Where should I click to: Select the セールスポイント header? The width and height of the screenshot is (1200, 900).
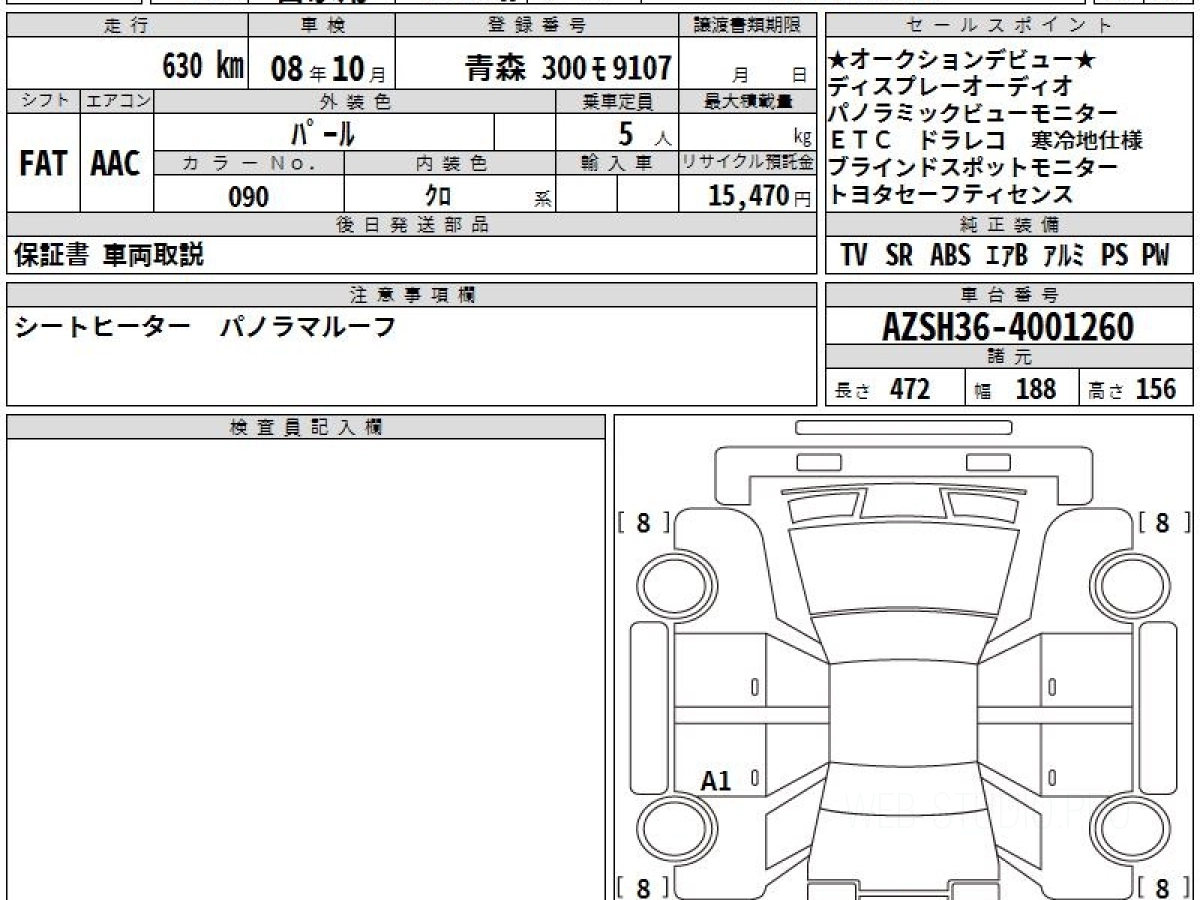click(1010, 27)
